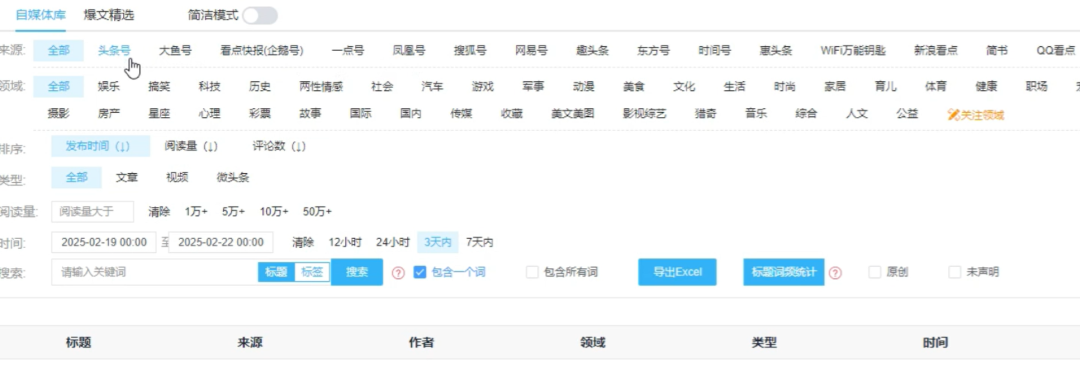Click the 标题词频统计 button
This screenshot has height=370, width=1080.
coord(784,272)
